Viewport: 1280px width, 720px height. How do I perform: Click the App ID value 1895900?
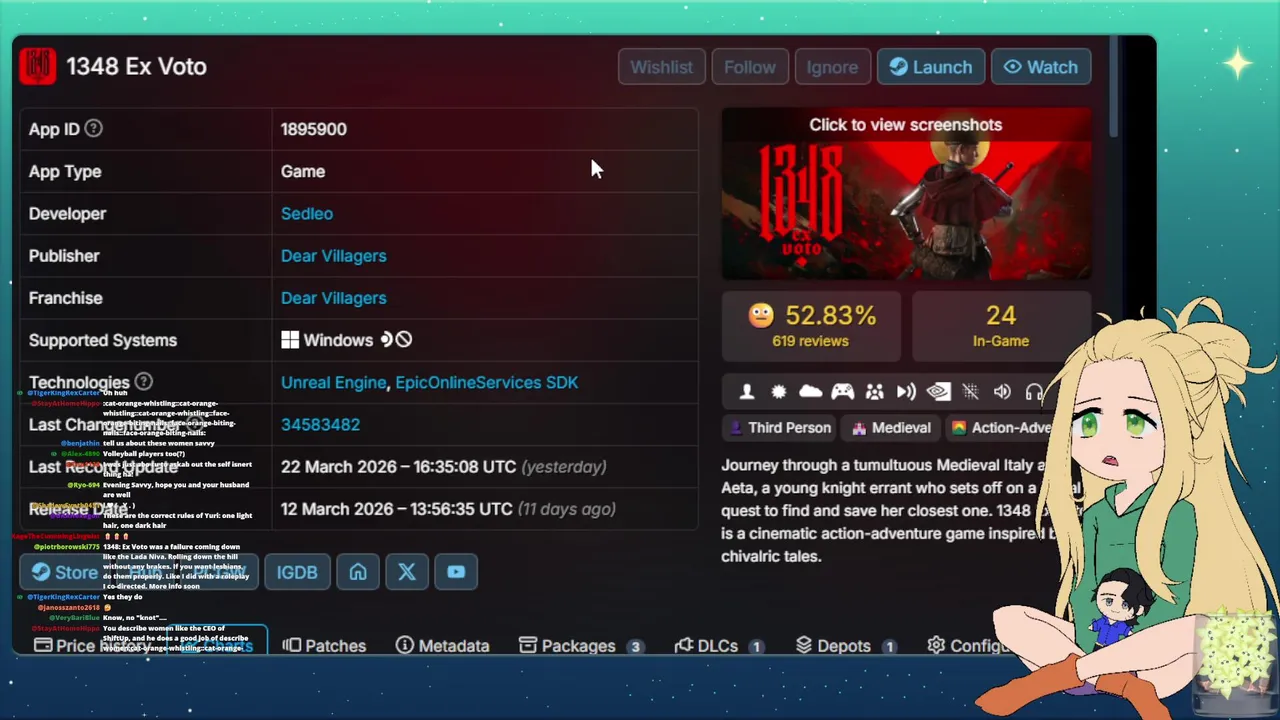click(x=313, y=129)
